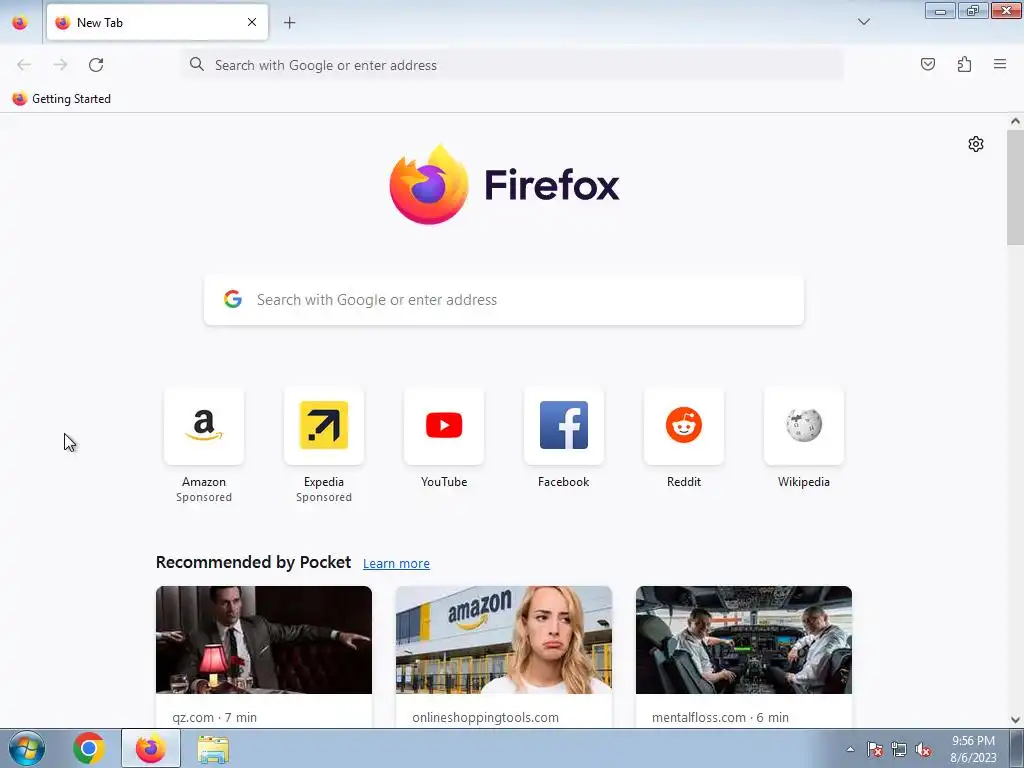1024x768 pixels.
Task: Click the vertical scrollbar thumb
Action: [1015, 187]
